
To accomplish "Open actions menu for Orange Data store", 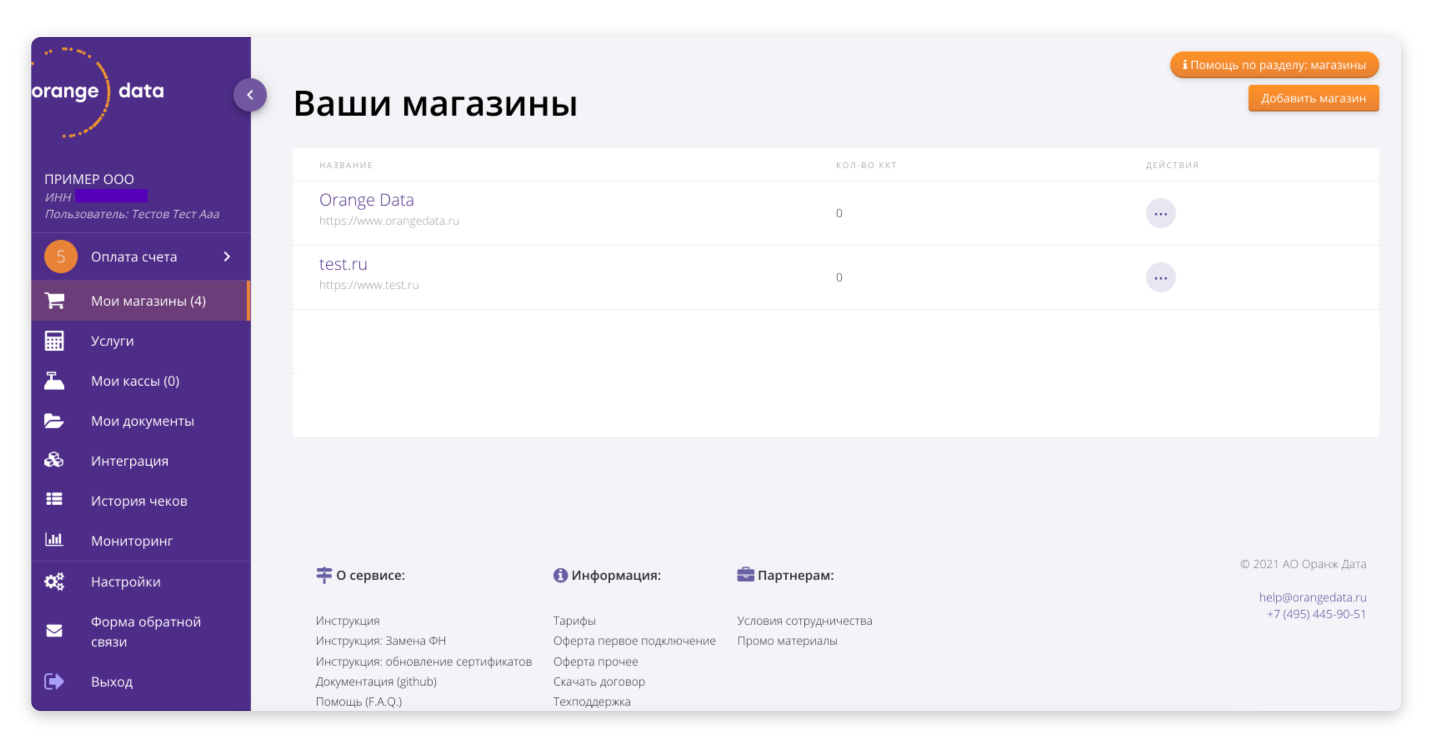I will tap(1160, 212).
